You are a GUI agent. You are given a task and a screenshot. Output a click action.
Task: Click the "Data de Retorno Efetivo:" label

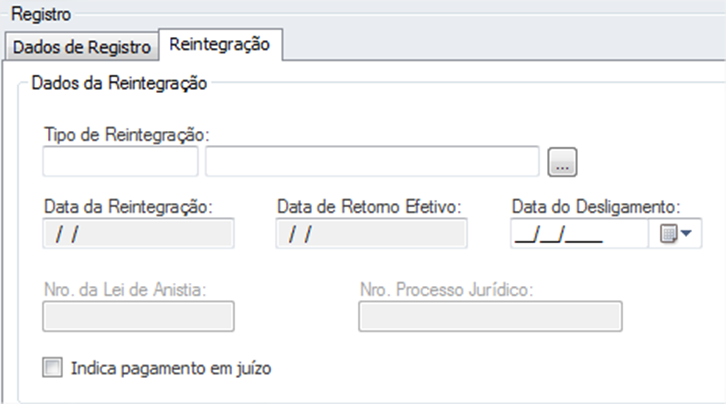[x=369, y=207]
